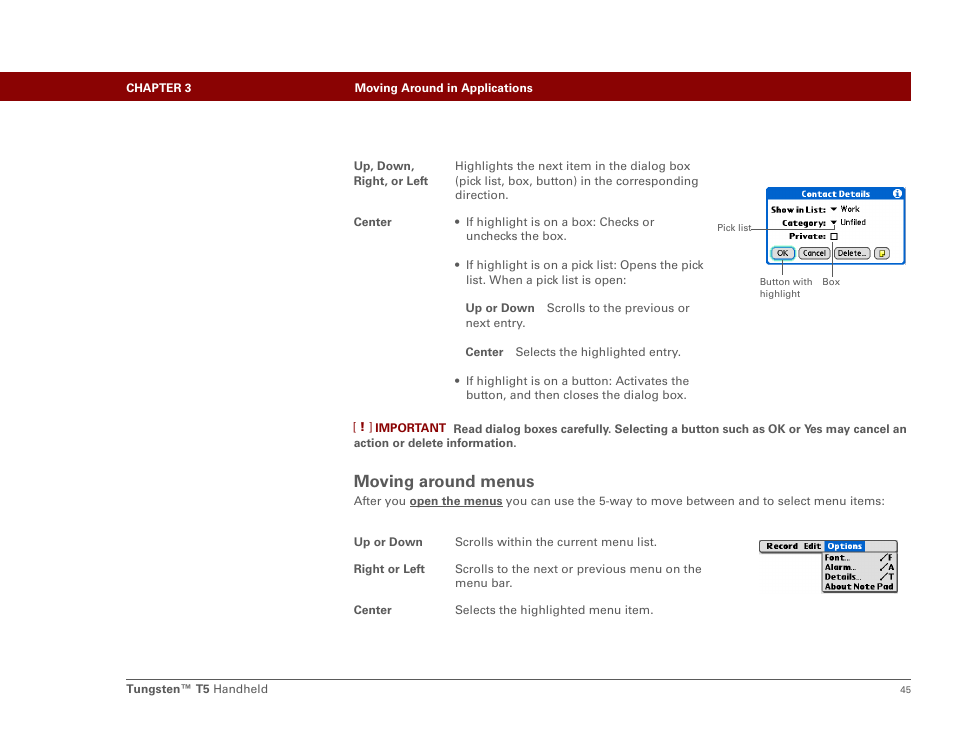The width and height of the screenshot is (954, 738).
Task: Click the 'Unfiled' category value
Action: click(x=853, y=222)
